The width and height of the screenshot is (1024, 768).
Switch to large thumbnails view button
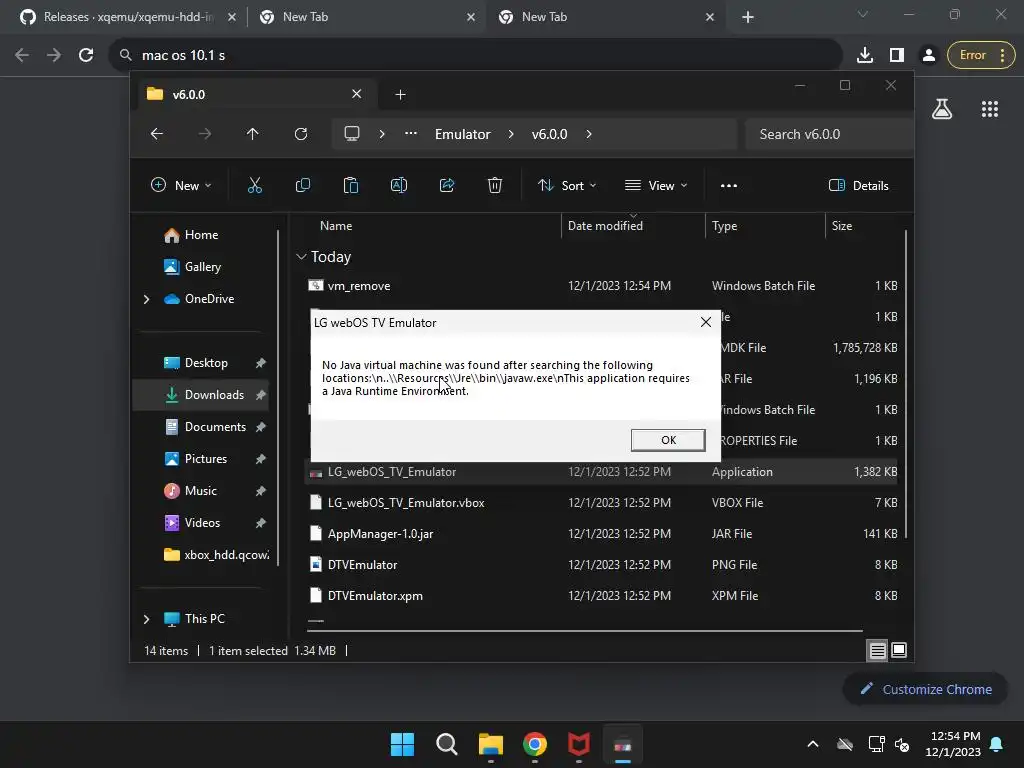(899, 650)
